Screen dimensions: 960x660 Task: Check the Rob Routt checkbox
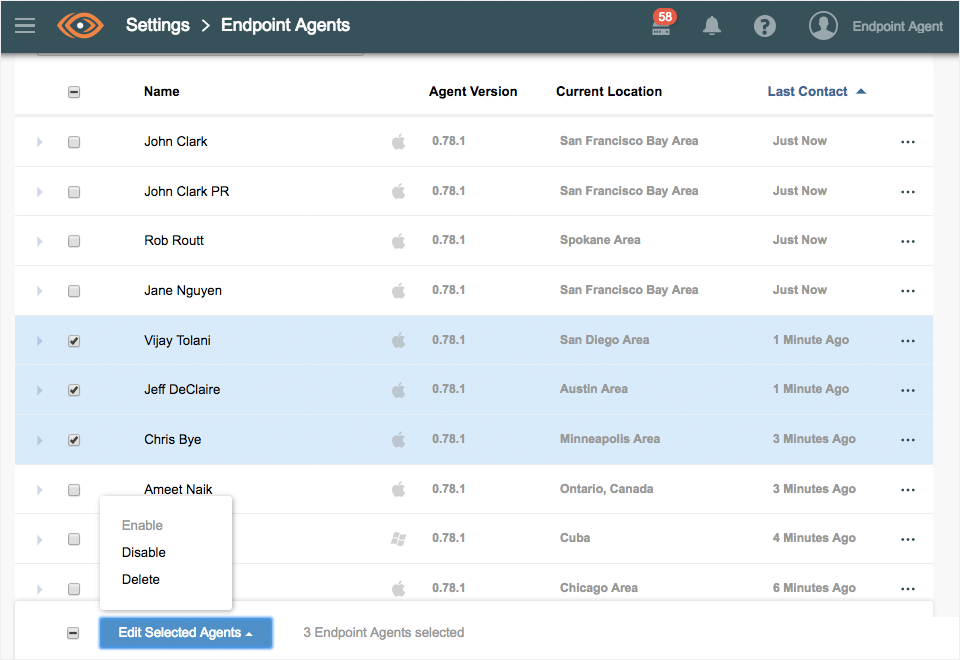click(74, 241)
